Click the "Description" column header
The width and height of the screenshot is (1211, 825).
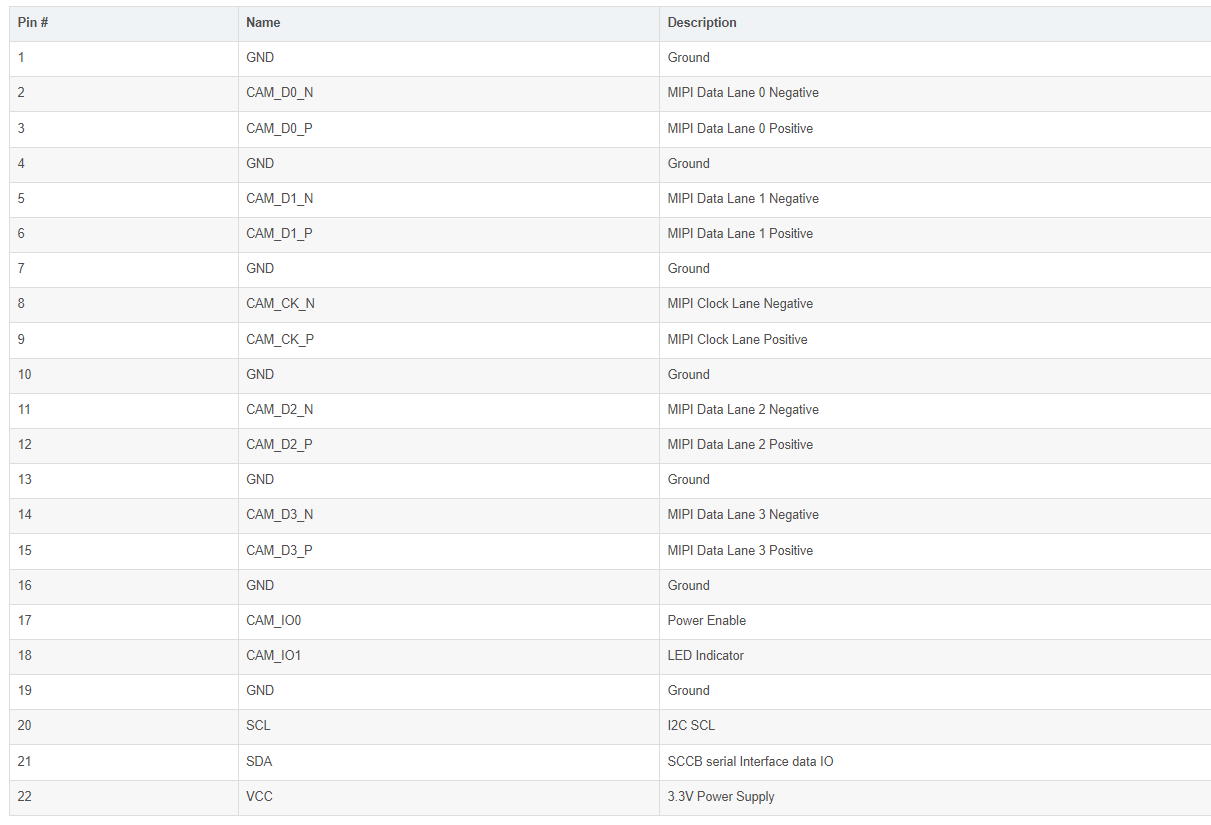point(702,23)
